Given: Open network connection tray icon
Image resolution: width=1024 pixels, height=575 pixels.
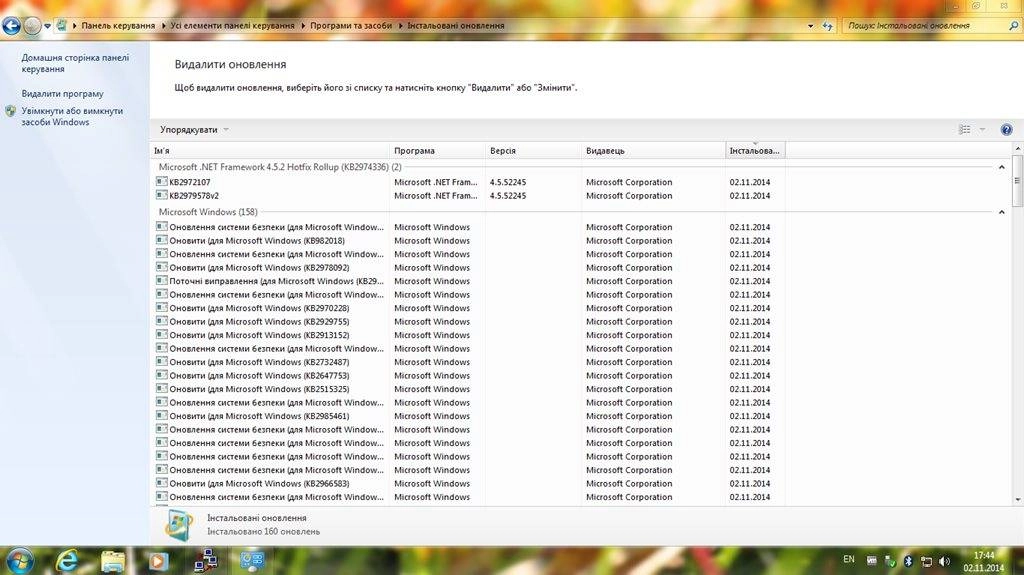Looking at the screenshot, I should coord(926,561).
